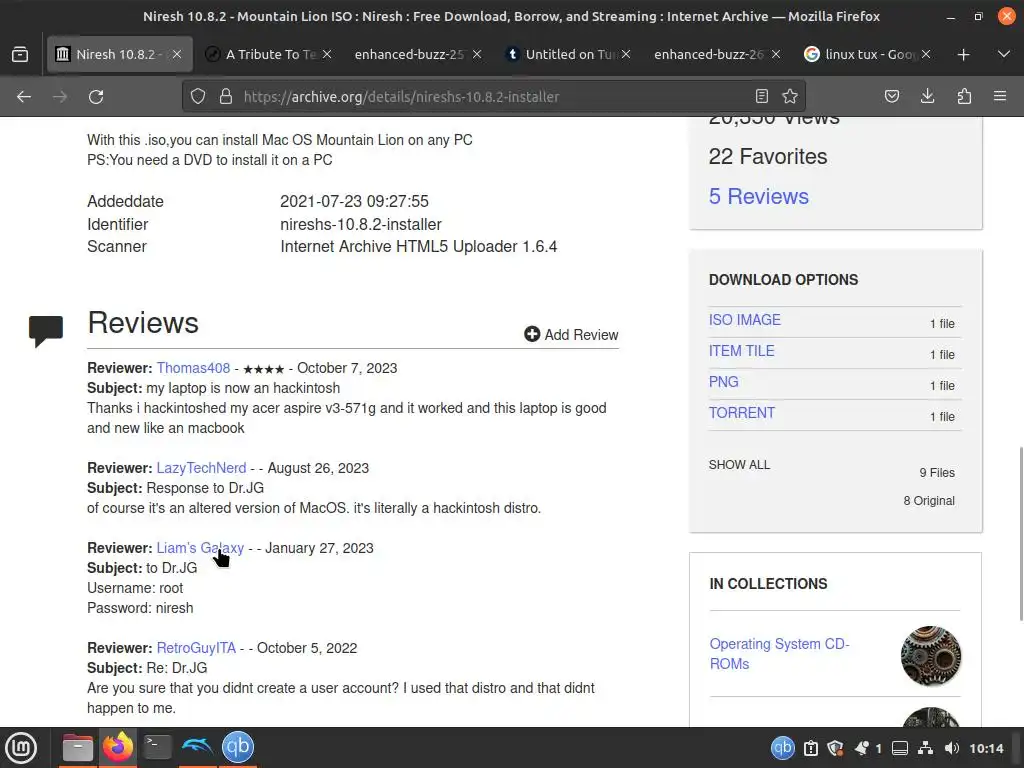This screenshot has width=1024, height=768.
Task: Toggle reader view icon in the address bar
Action: tap(761, 97)
